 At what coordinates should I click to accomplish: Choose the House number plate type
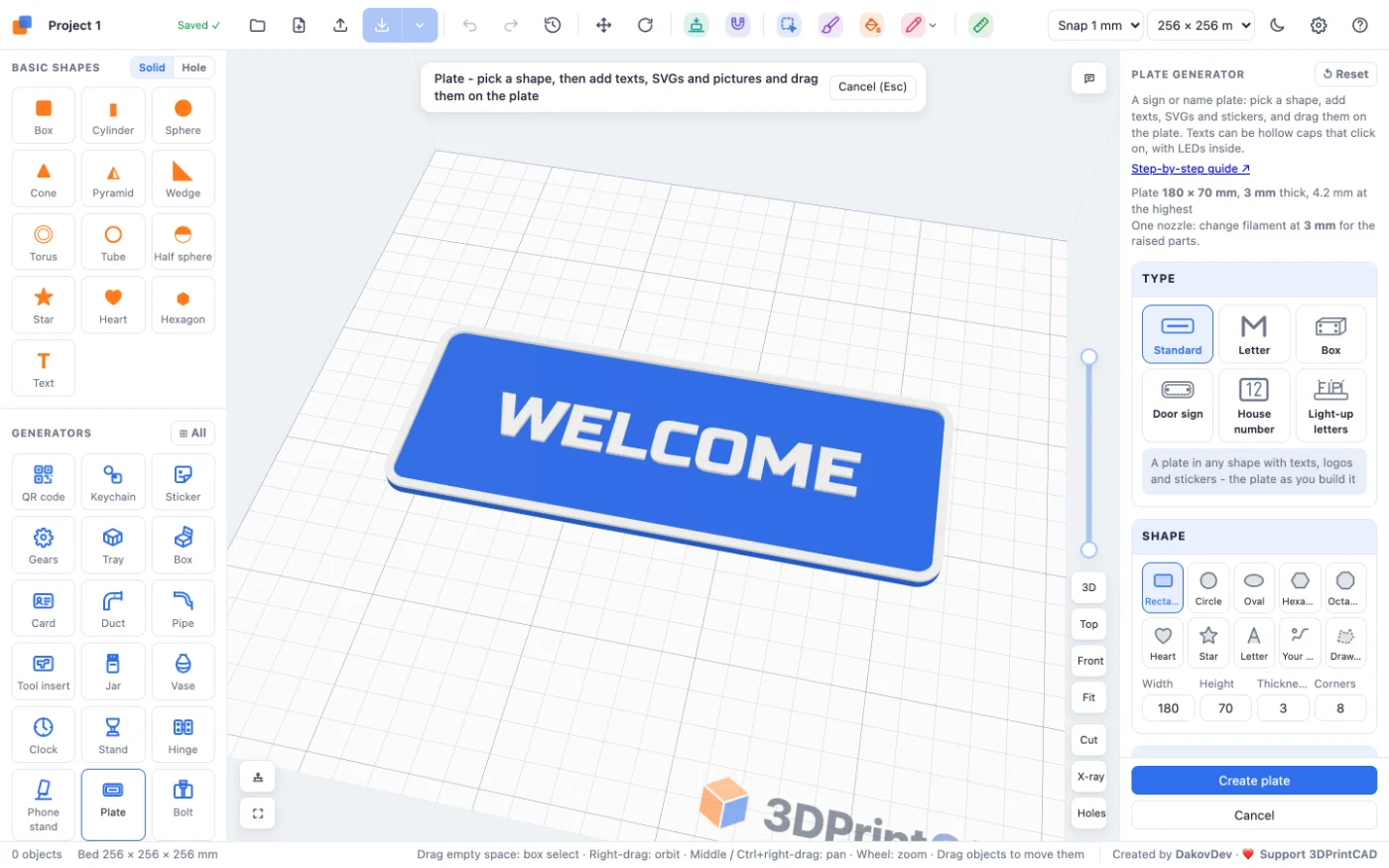tap(1254, 406)
